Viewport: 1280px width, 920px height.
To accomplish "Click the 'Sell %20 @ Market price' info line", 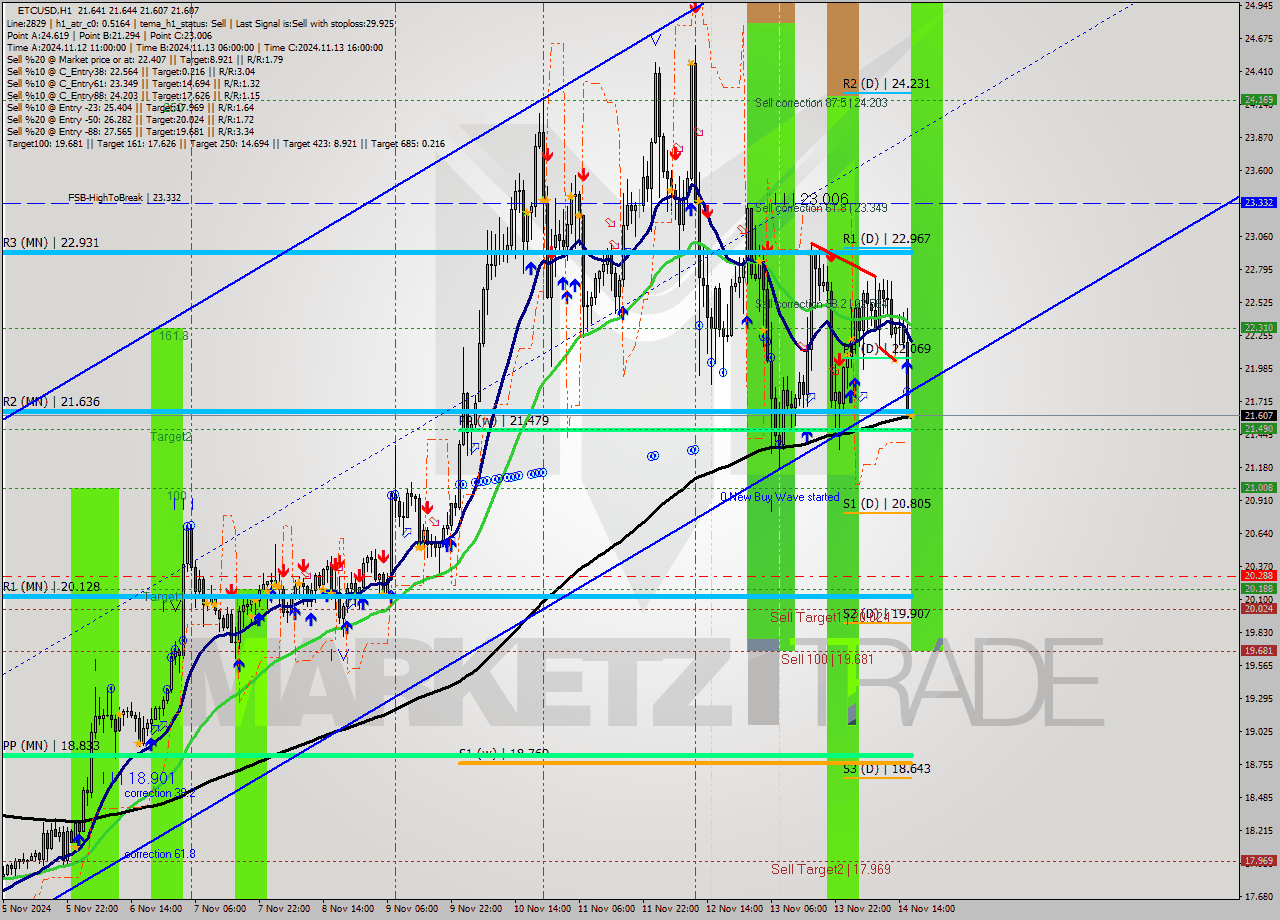I will 145,59.
